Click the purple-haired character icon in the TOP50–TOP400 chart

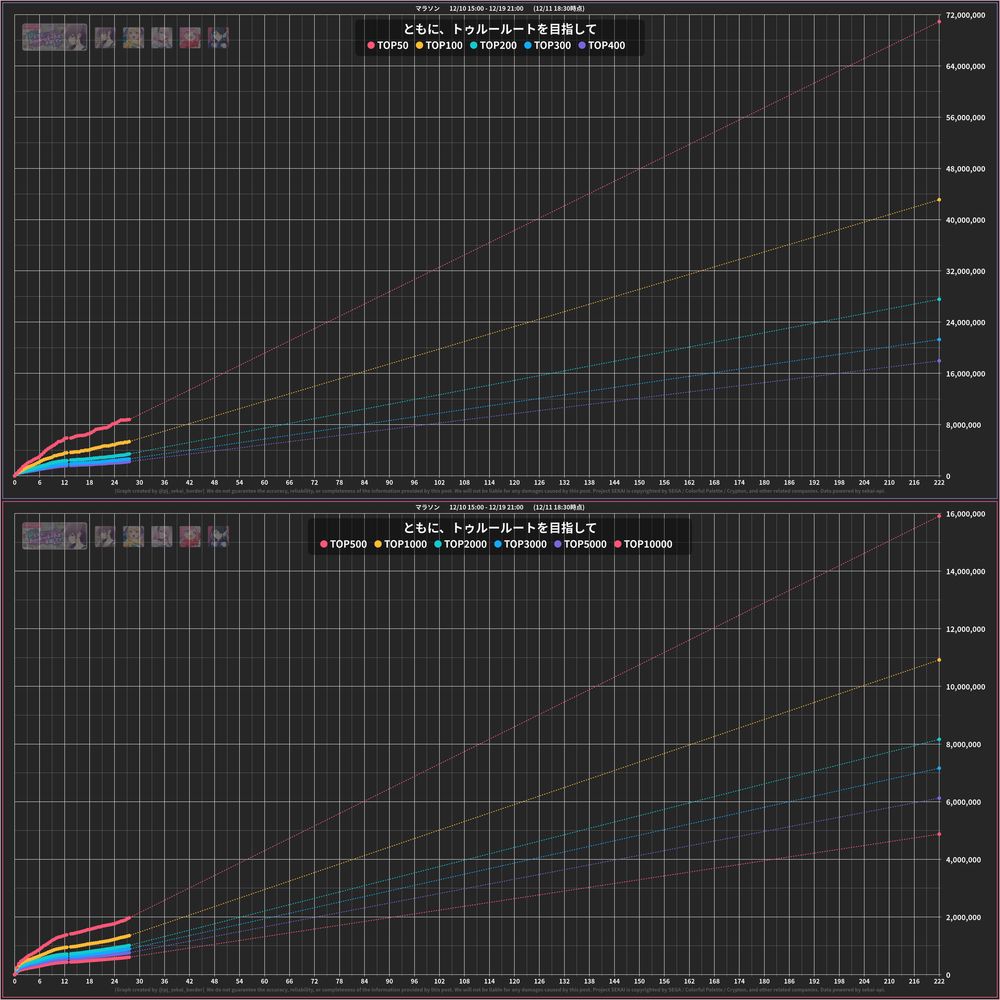click(105, 38)
